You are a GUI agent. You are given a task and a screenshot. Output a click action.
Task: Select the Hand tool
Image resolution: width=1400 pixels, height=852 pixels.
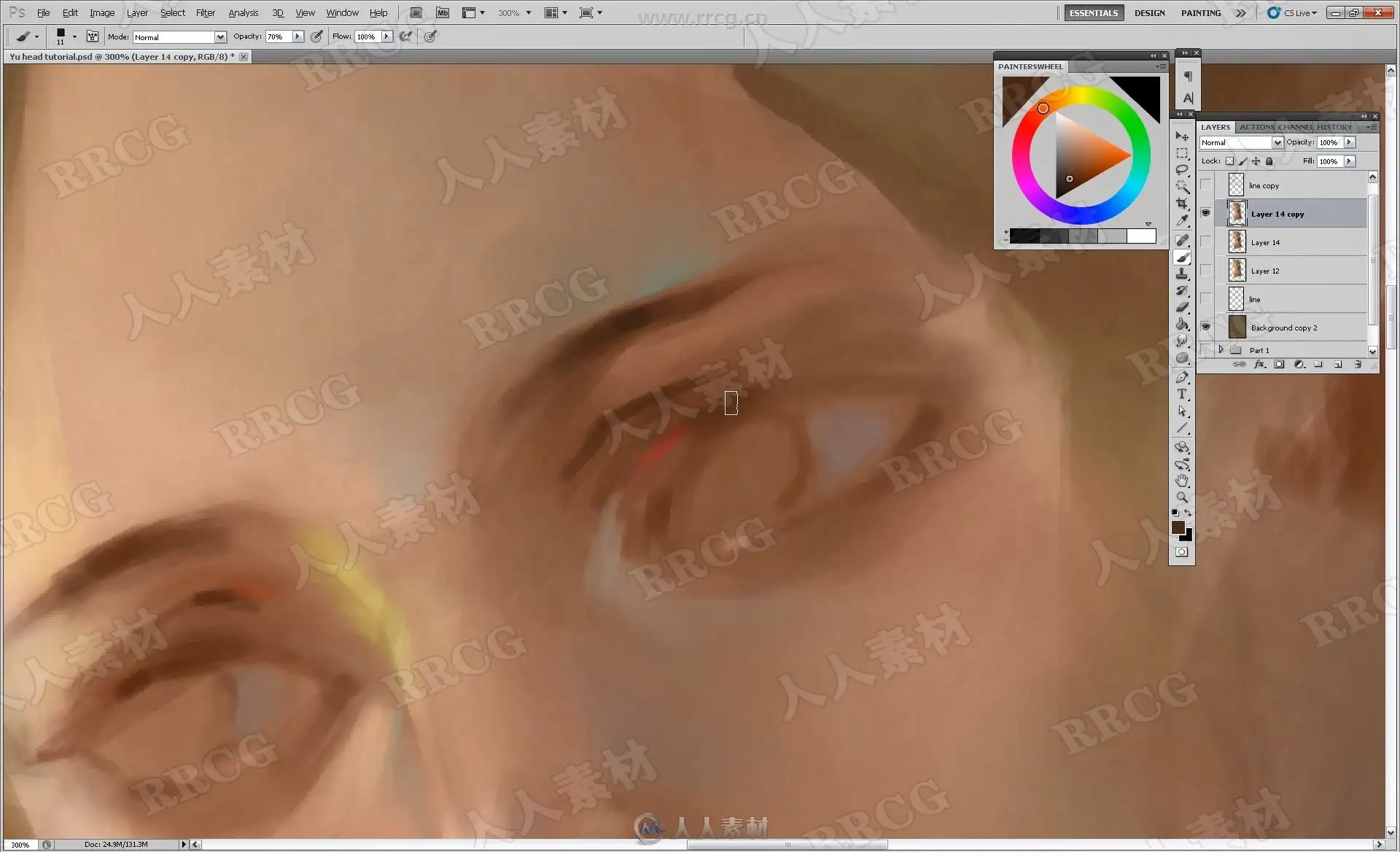(x=1182, y=481)
